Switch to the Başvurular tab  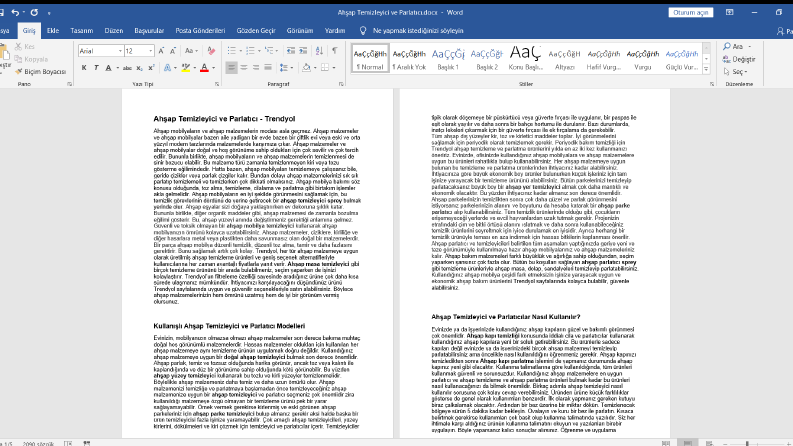[149, 30]
